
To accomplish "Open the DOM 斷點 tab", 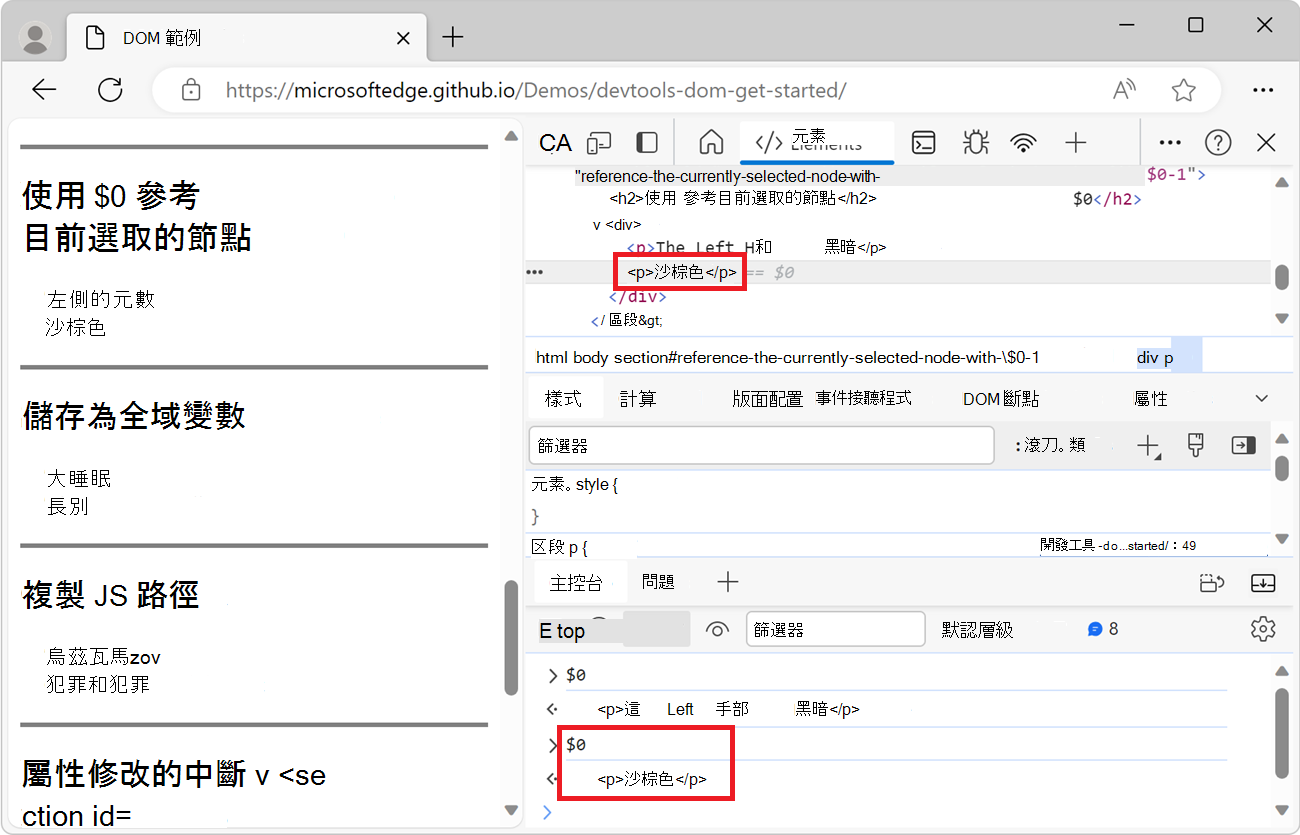I will 1001,398.
